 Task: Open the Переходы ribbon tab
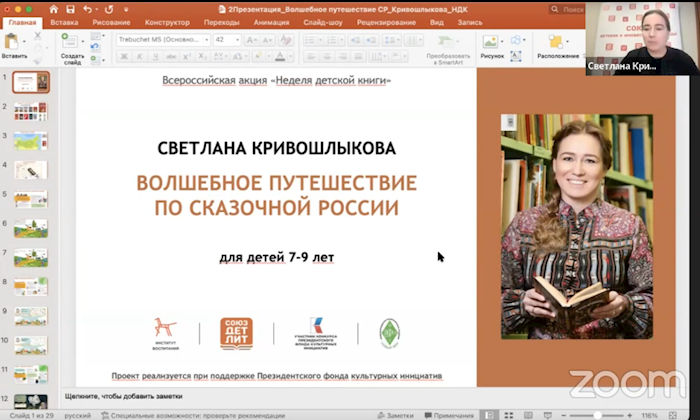tap(221, 22)
